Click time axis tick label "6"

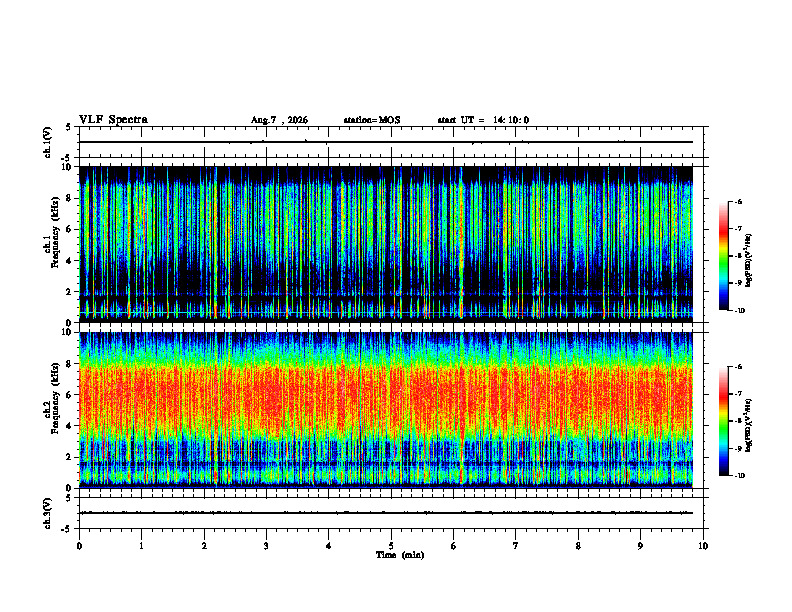click(453, 546)
